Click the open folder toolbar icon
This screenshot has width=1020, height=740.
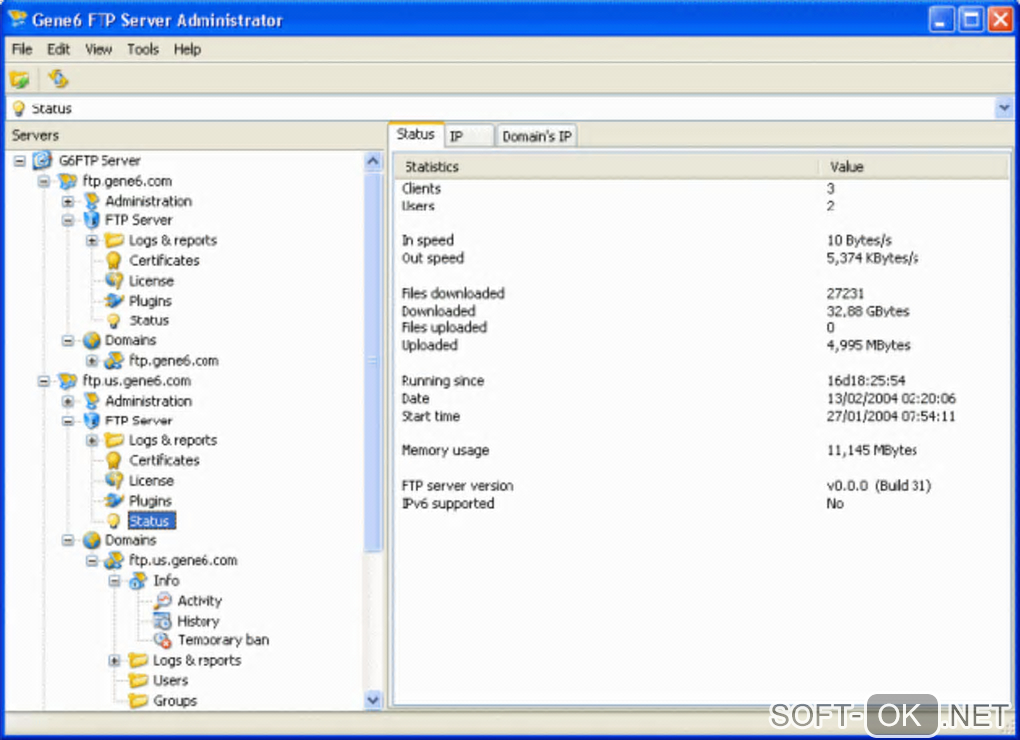click(20, 79)
